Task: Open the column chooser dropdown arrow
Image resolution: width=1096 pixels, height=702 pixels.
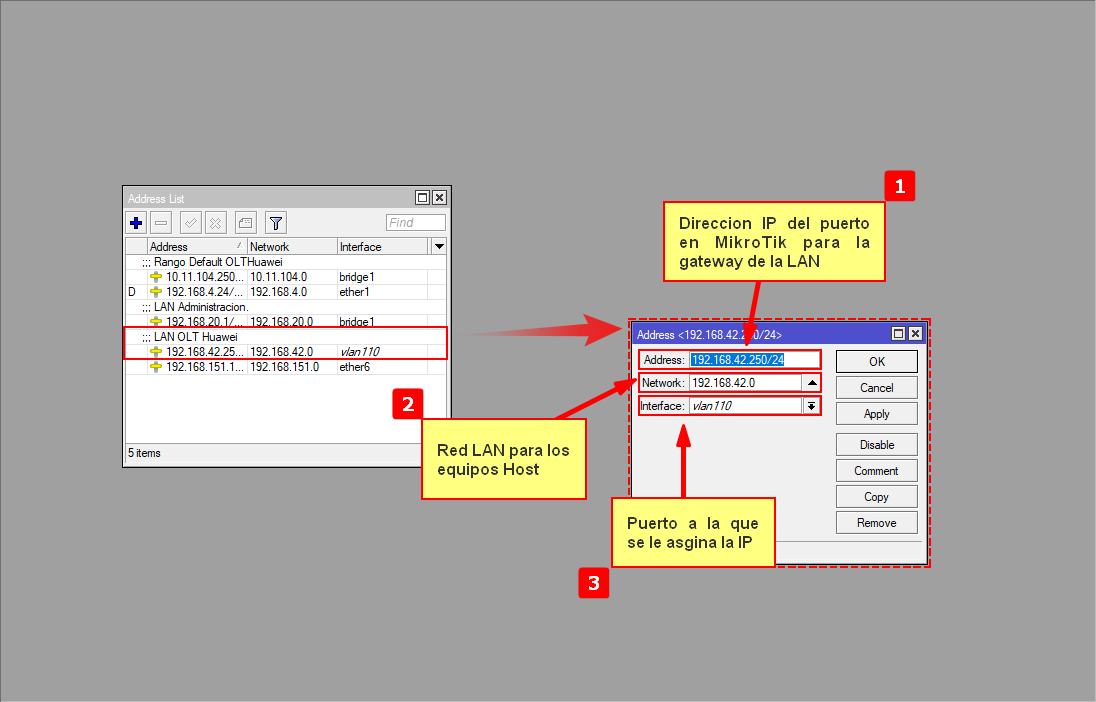Action: click(x=439, y=246)
